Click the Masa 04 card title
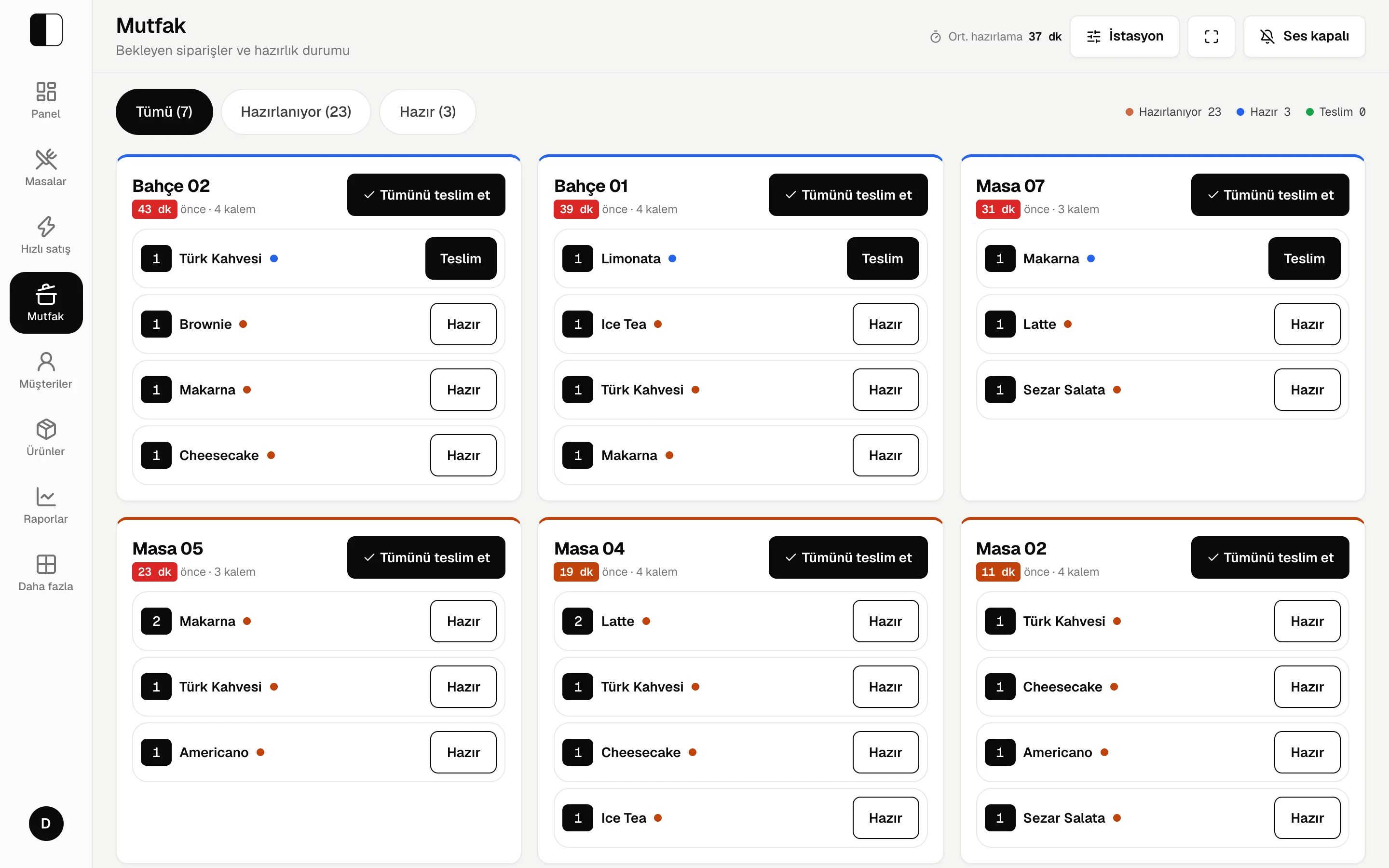 [589, 548]
